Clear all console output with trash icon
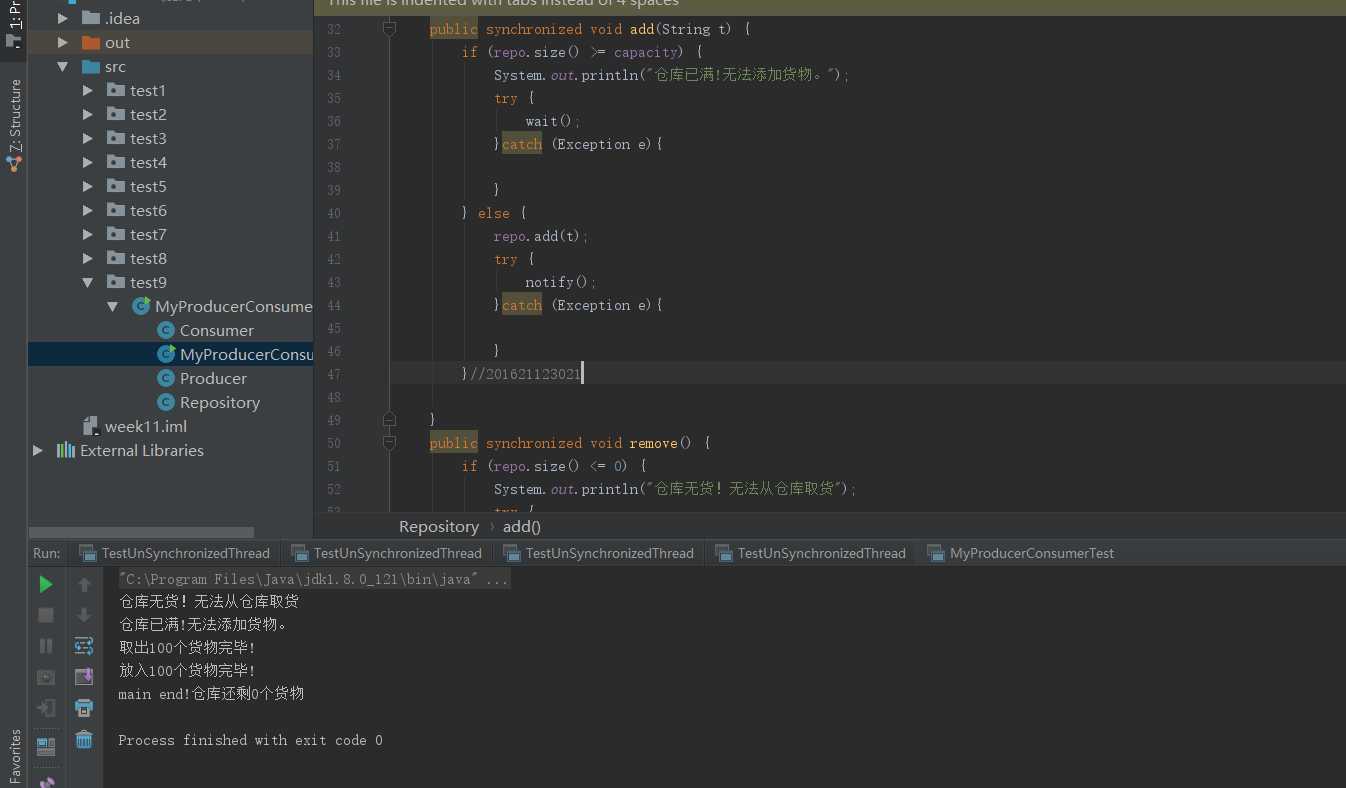Viewport: 1346px width, 788px height. [84, 739]
